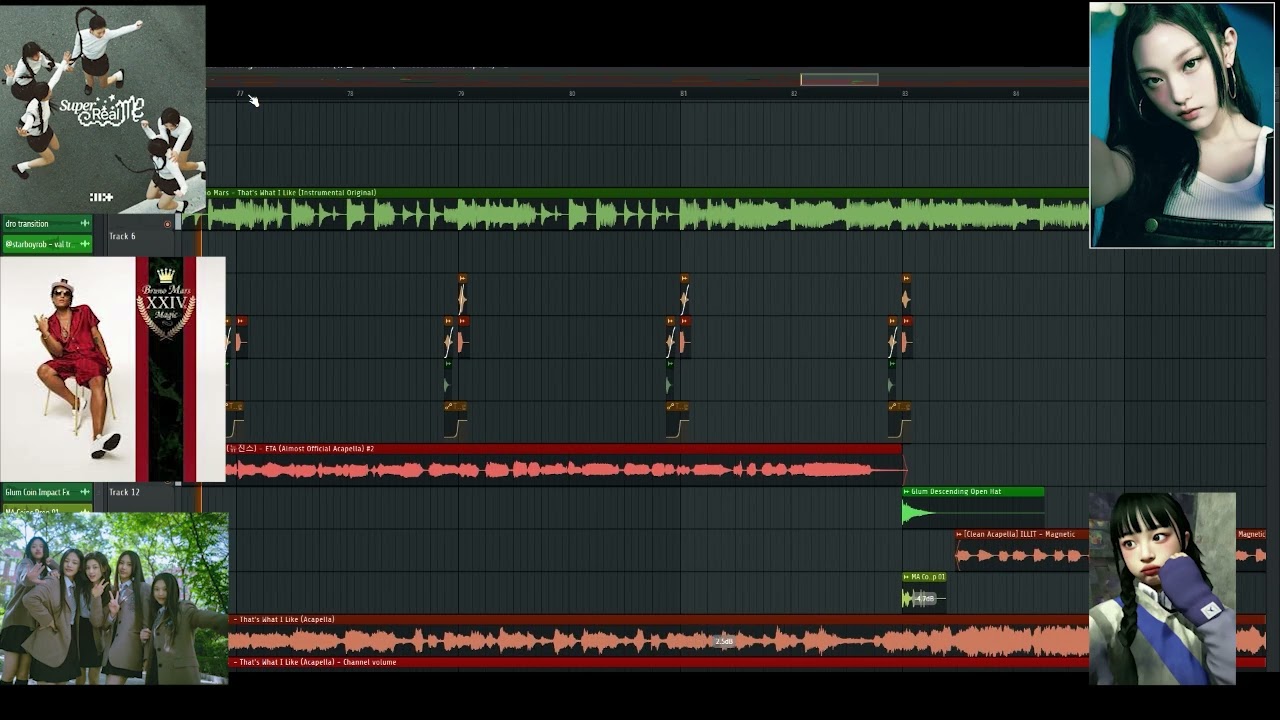Select the automation curve clip at bar 83
Viewport: 1280px width, 720px height.
[900, 421]
